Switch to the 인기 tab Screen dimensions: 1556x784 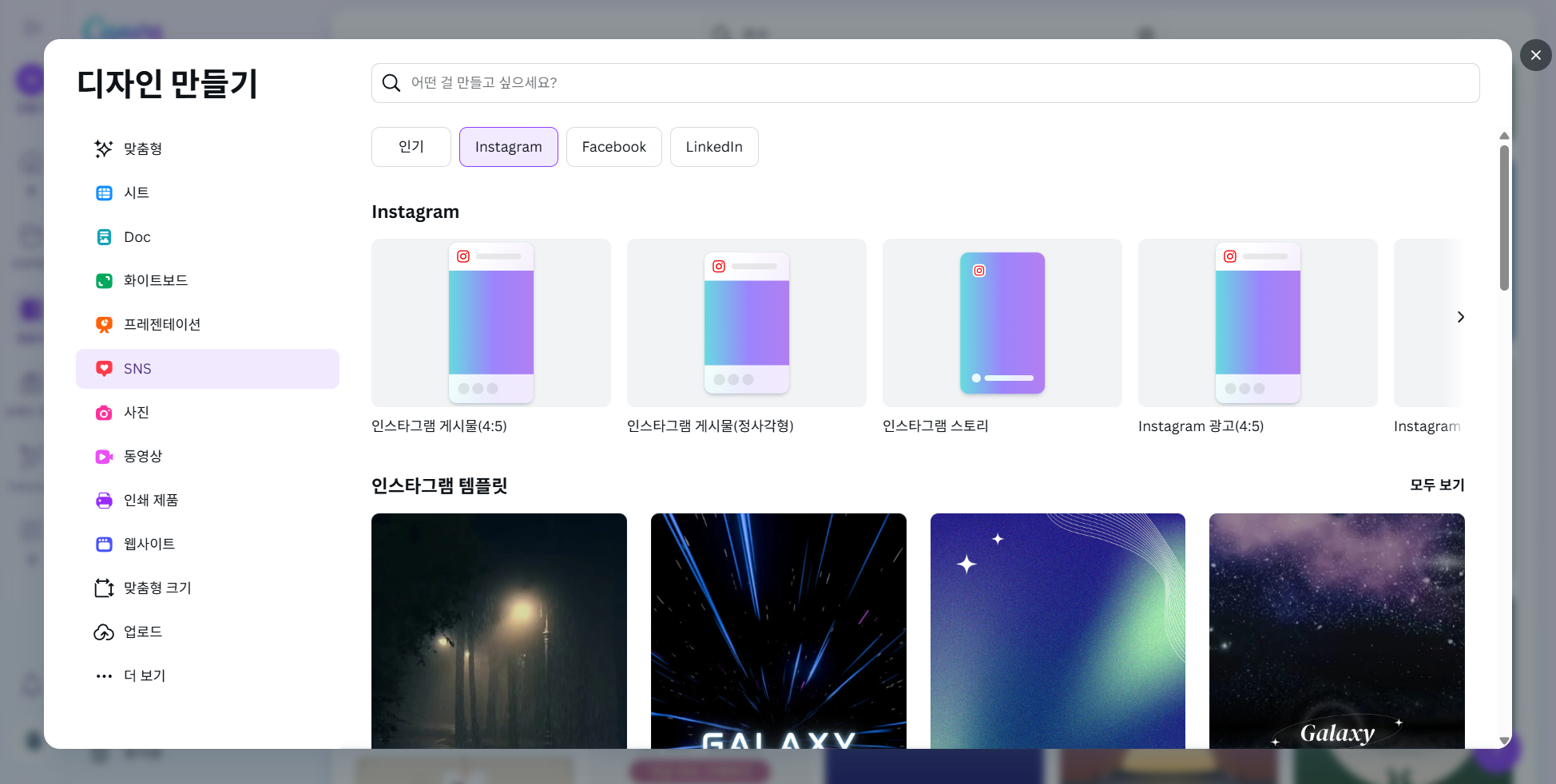[411, 146]
